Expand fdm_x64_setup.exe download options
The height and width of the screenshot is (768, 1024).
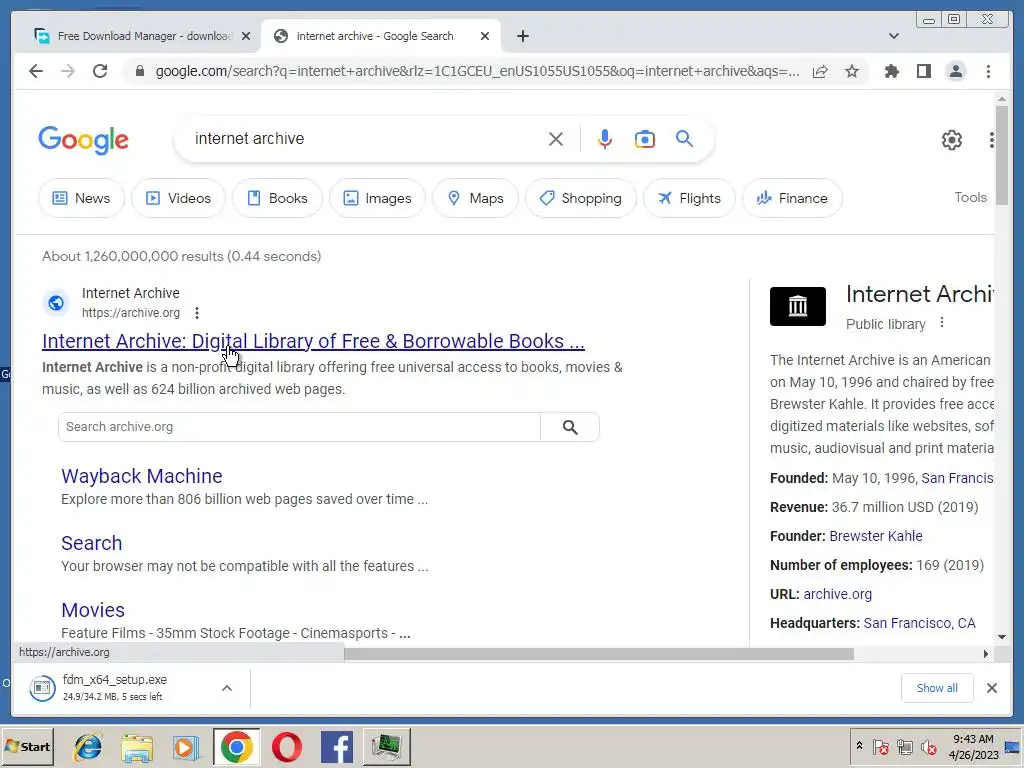tap(227, 688)
